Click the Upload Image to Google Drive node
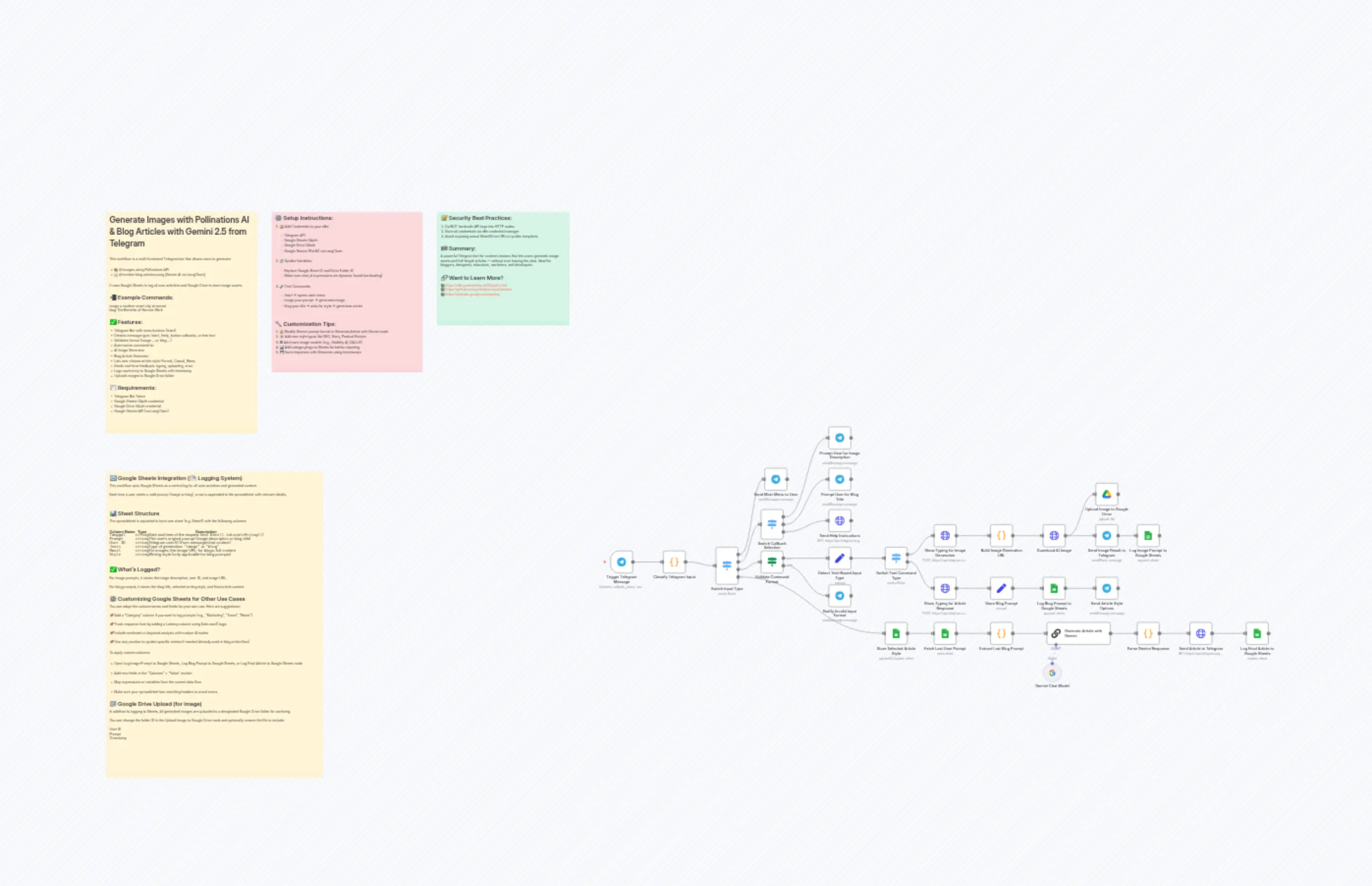Image resolution: width=1372 pixels, height=886 pixels. 1107,495
